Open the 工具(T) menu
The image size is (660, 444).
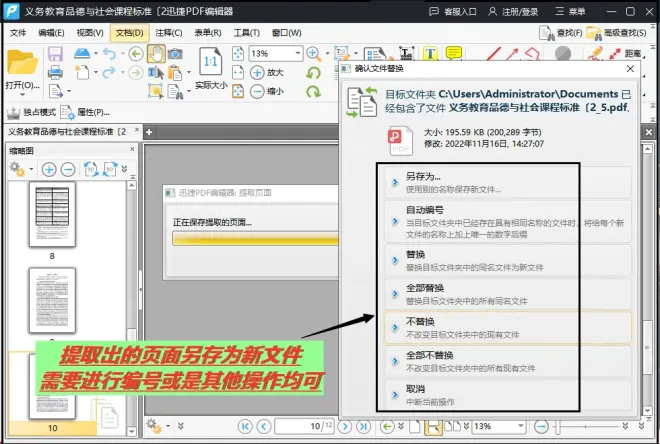[x=247, y=33]
